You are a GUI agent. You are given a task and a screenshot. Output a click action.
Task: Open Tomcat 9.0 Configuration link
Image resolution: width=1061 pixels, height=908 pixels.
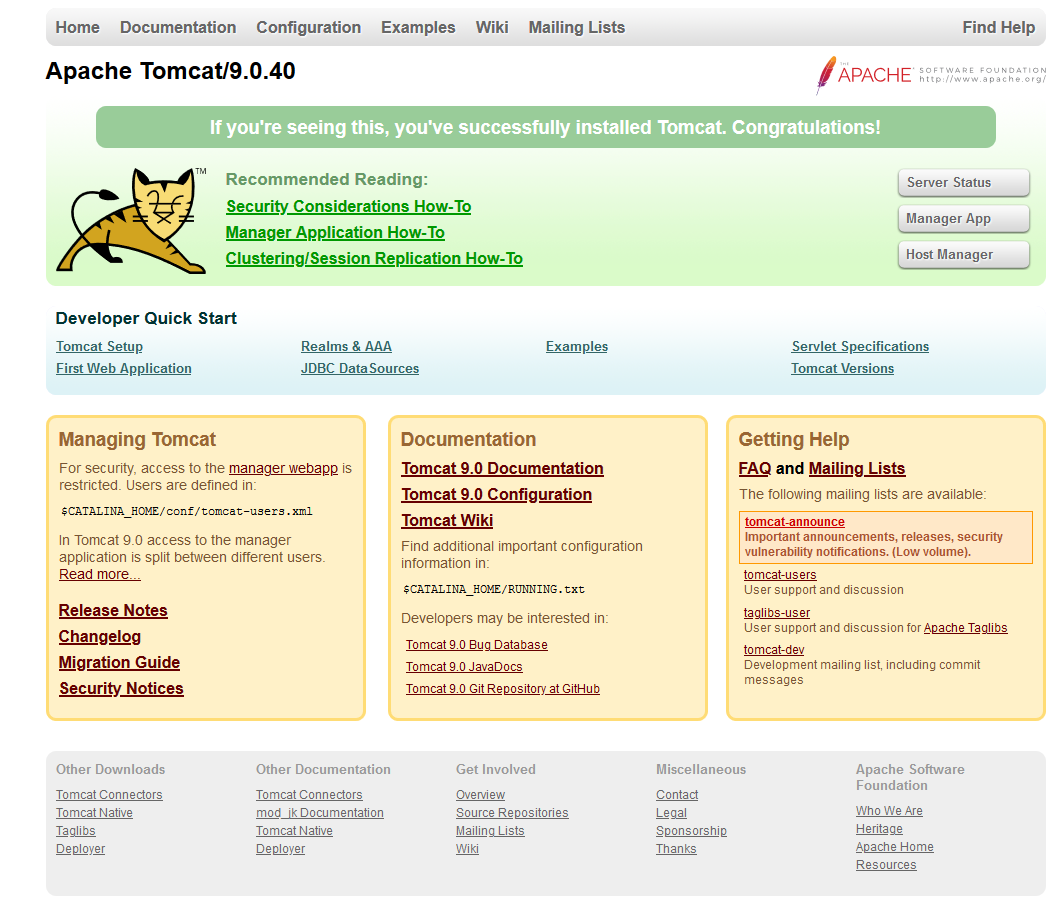coord(497,495)
